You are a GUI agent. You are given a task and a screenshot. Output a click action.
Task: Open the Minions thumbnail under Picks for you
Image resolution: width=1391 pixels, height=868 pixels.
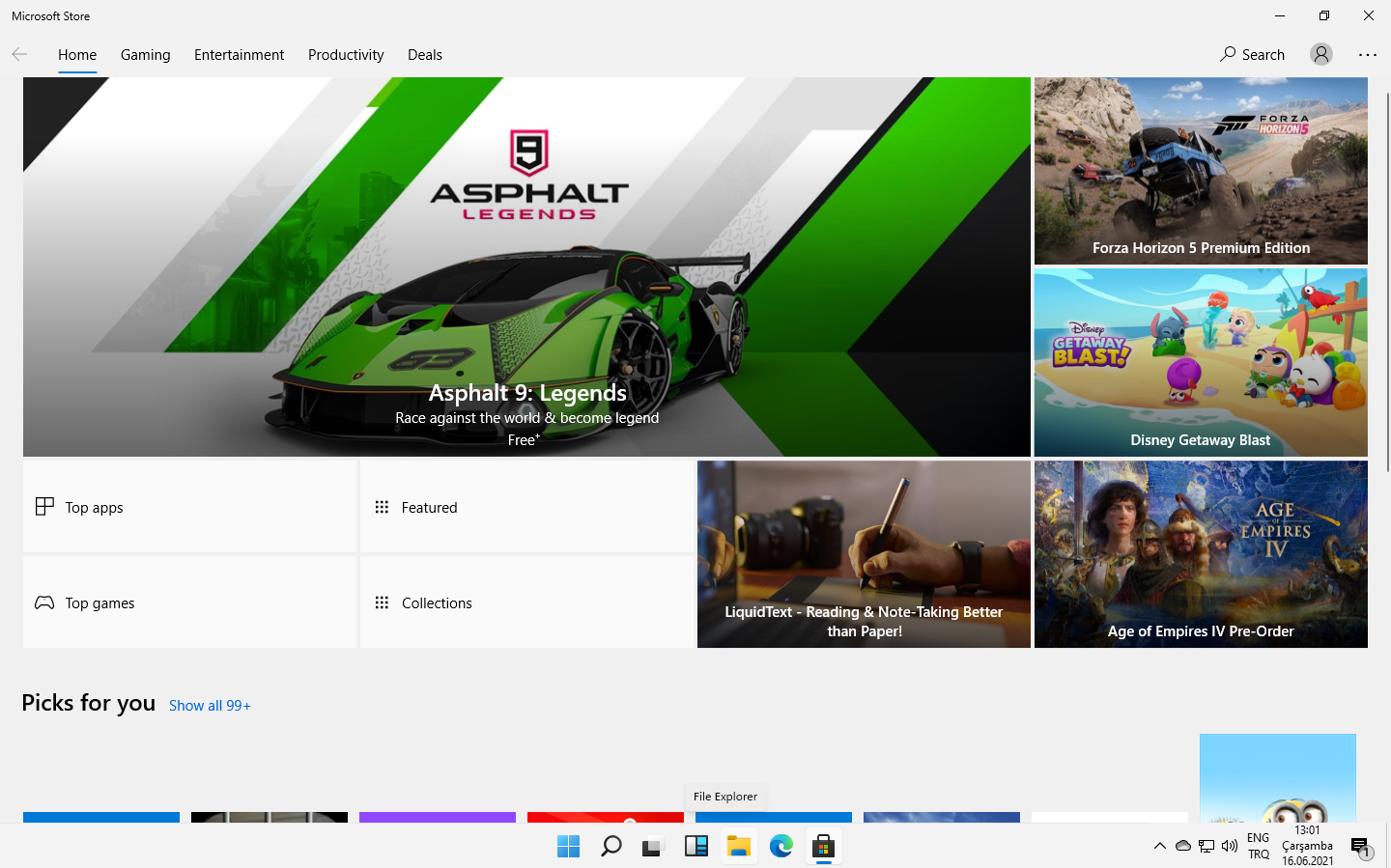click(x=1278, y=778)
